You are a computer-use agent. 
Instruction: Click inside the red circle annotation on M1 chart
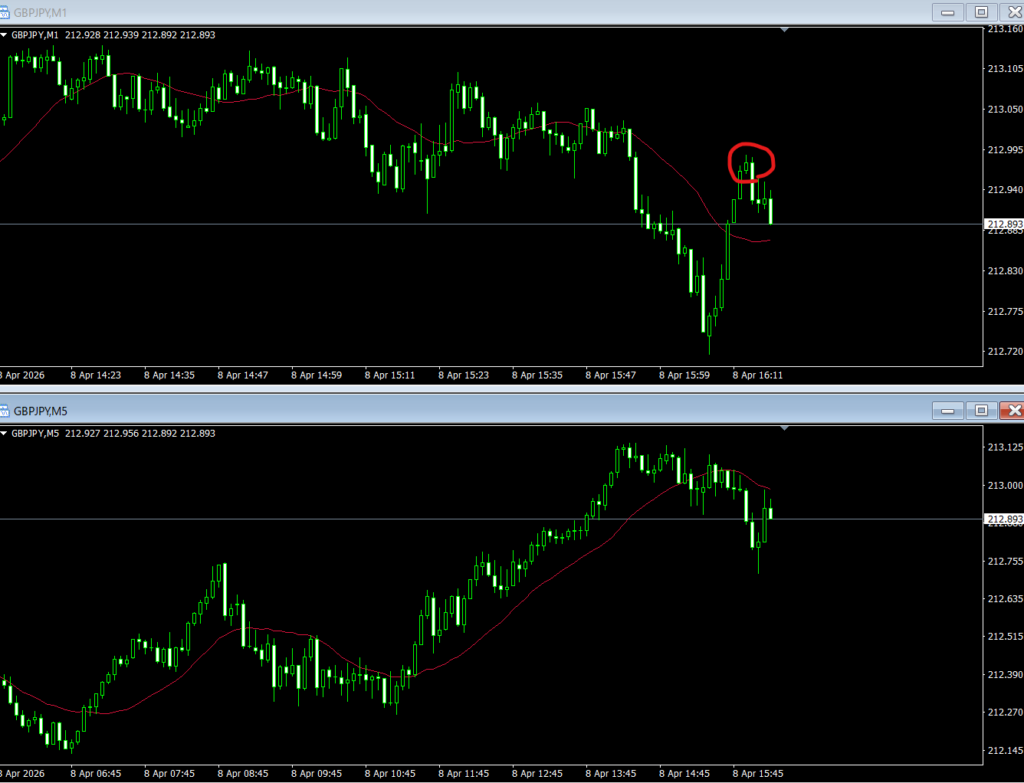point(751,162)
